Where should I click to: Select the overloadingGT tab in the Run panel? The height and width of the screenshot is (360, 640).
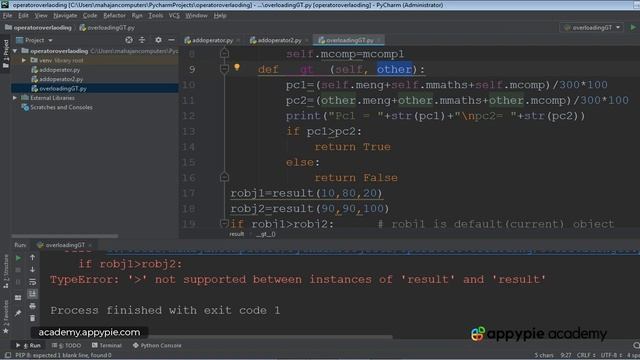pos(61,245)
